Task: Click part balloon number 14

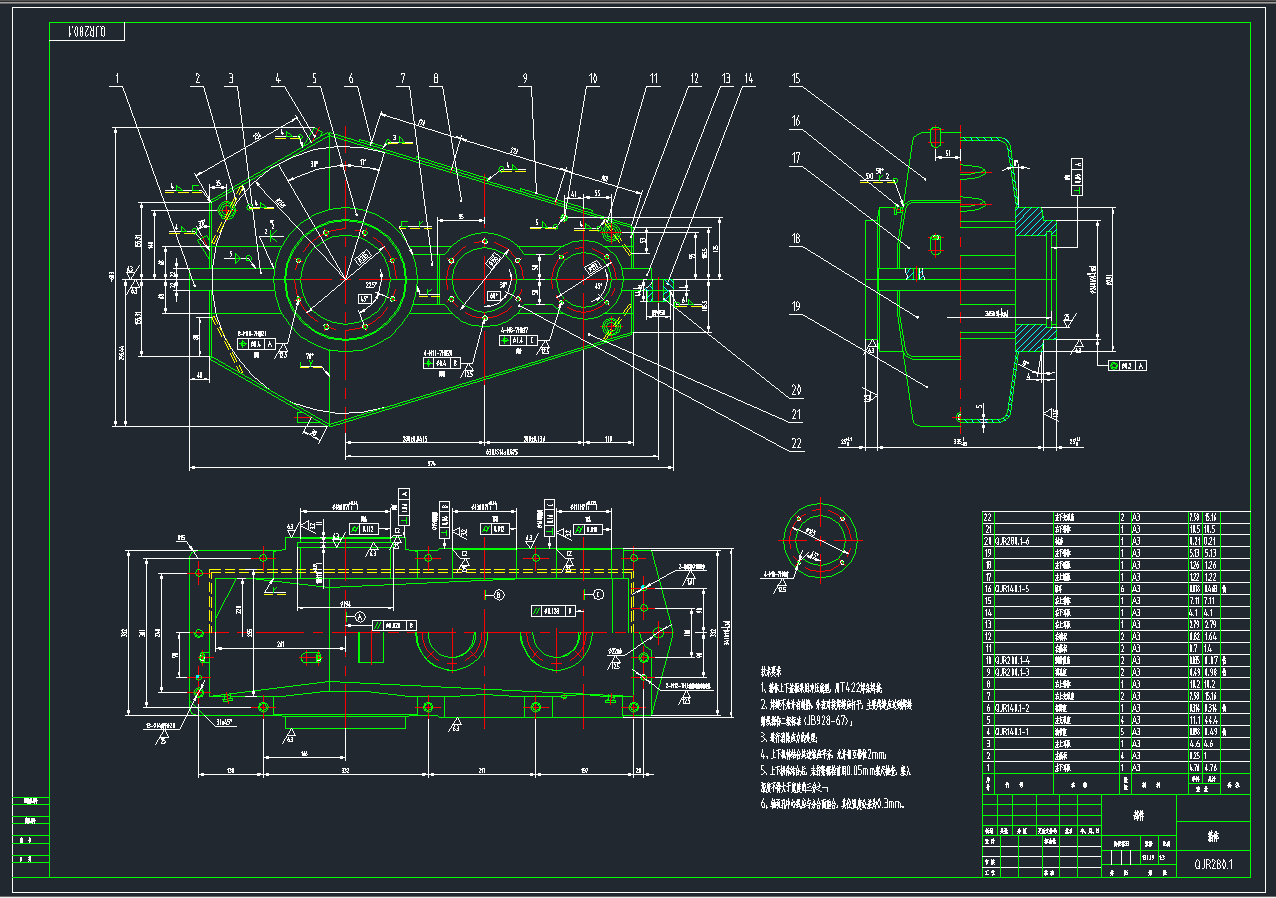Action: pos(749,77)
